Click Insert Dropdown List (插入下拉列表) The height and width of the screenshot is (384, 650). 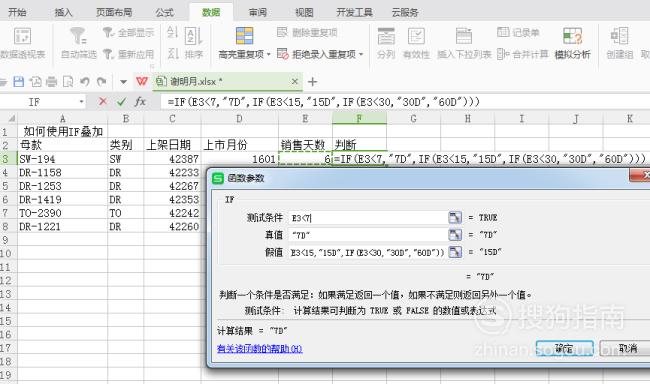(464, 43)
